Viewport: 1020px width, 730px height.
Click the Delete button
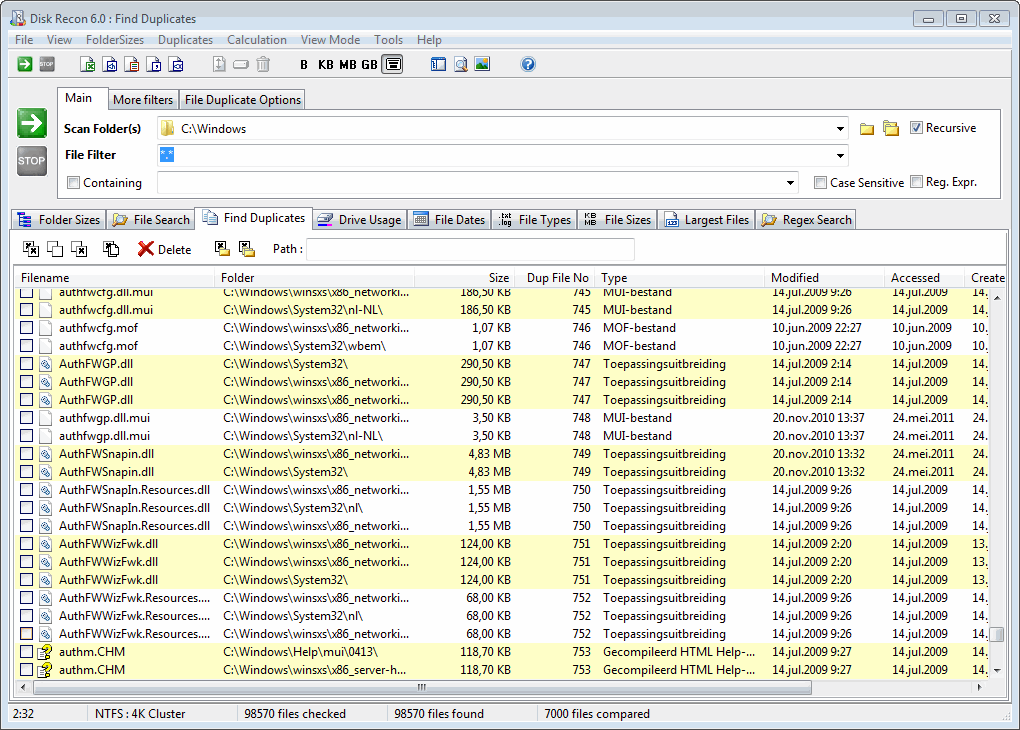tap(165, 249)
